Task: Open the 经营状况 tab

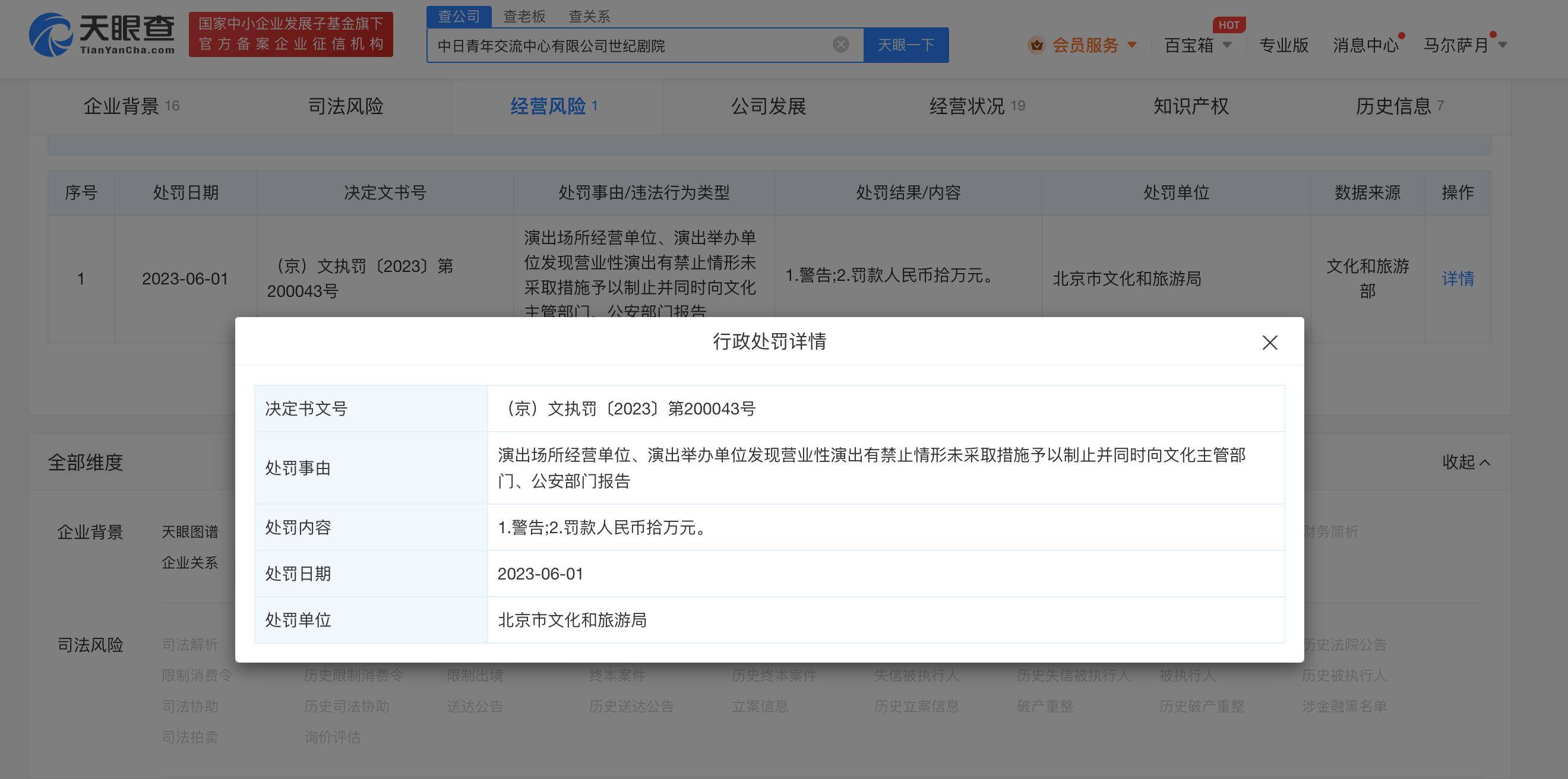Action: pos(977,106)
